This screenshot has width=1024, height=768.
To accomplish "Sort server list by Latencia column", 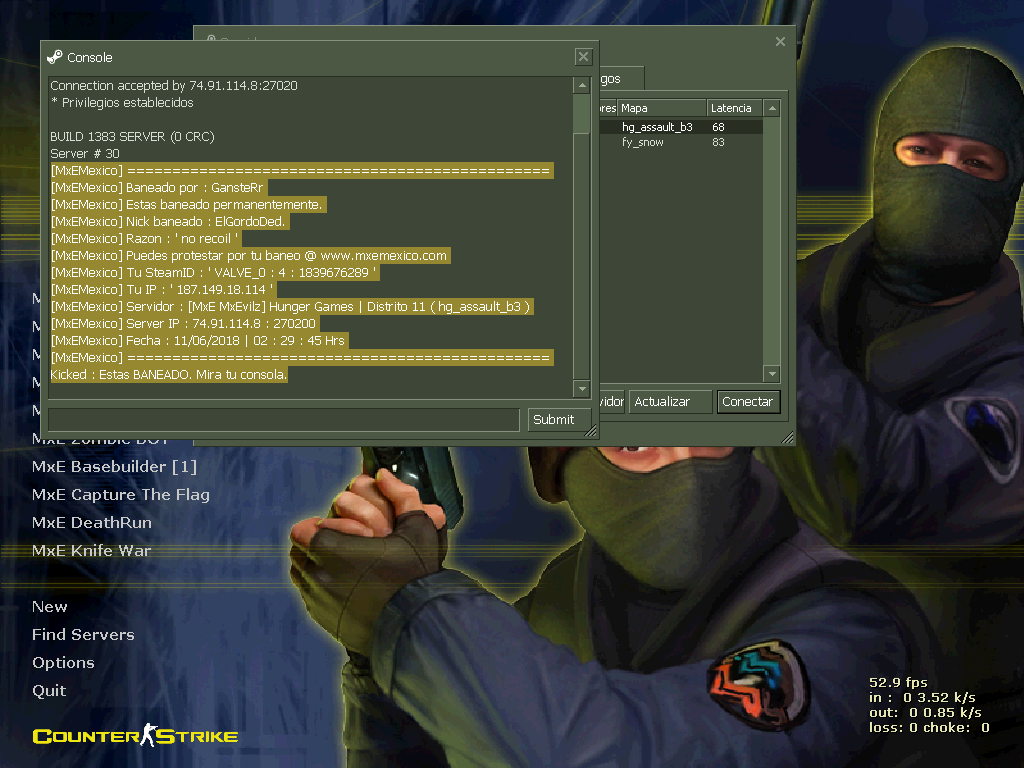I will (x=735, y=108).
